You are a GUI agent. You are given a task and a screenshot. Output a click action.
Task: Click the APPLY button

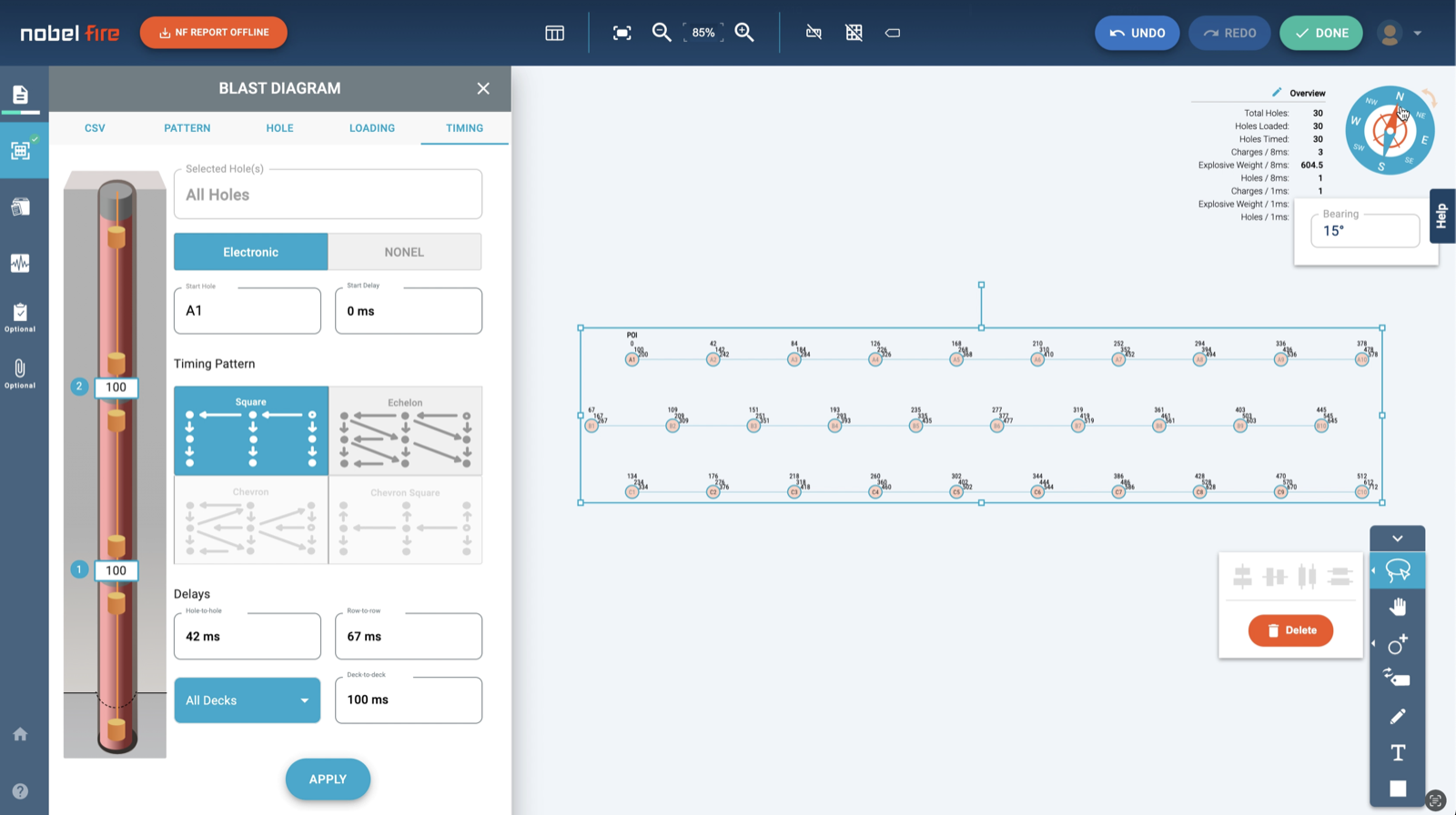point(328,780)
